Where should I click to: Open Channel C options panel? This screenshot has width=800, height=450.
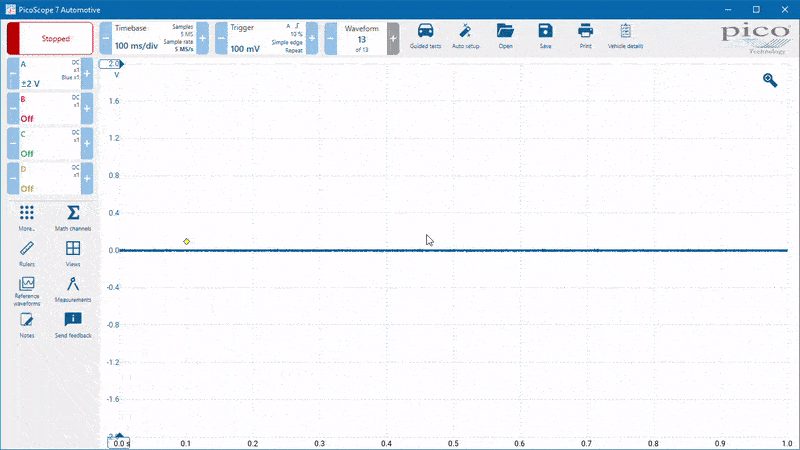(50, 143)
